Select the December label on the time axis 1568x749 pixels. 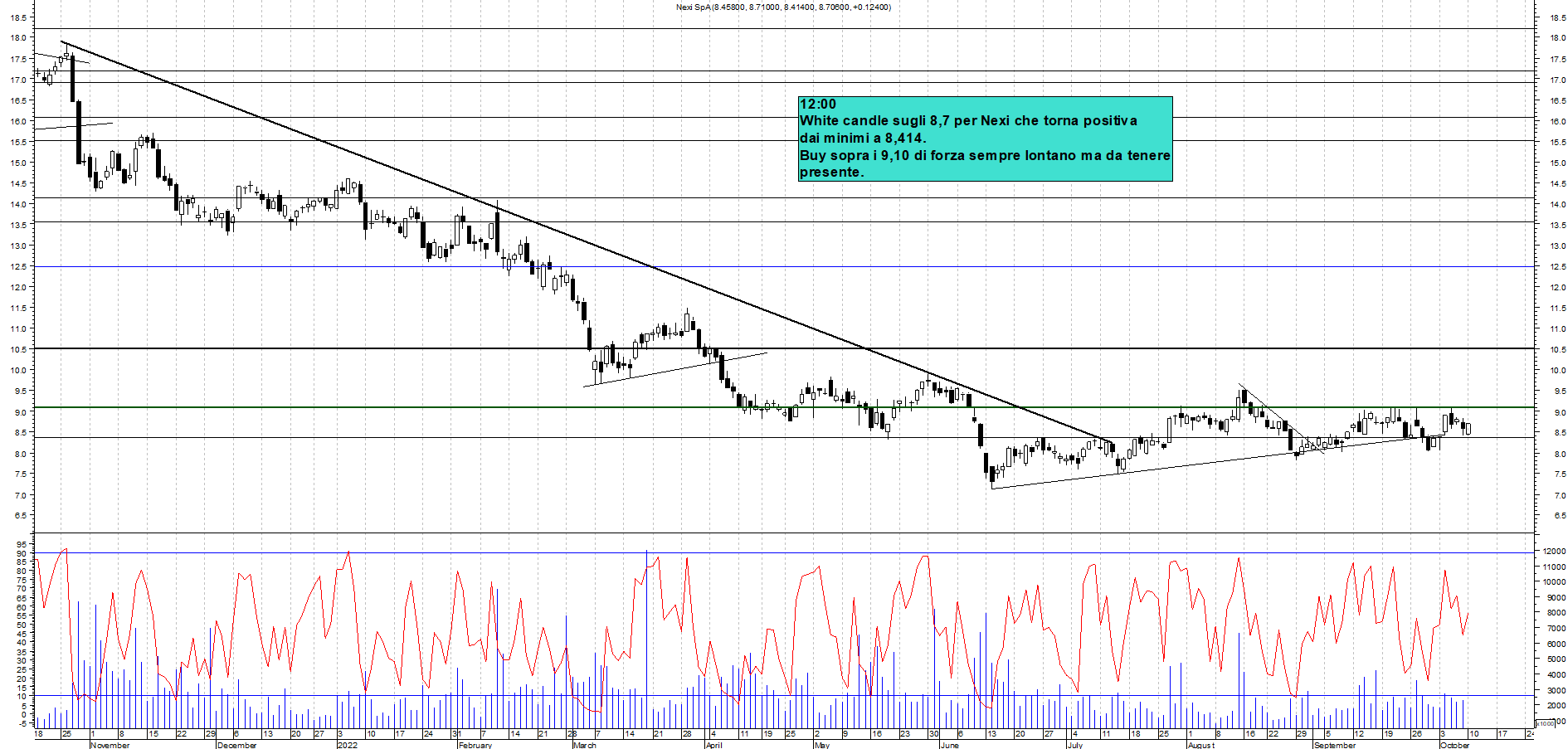[236, 745]
